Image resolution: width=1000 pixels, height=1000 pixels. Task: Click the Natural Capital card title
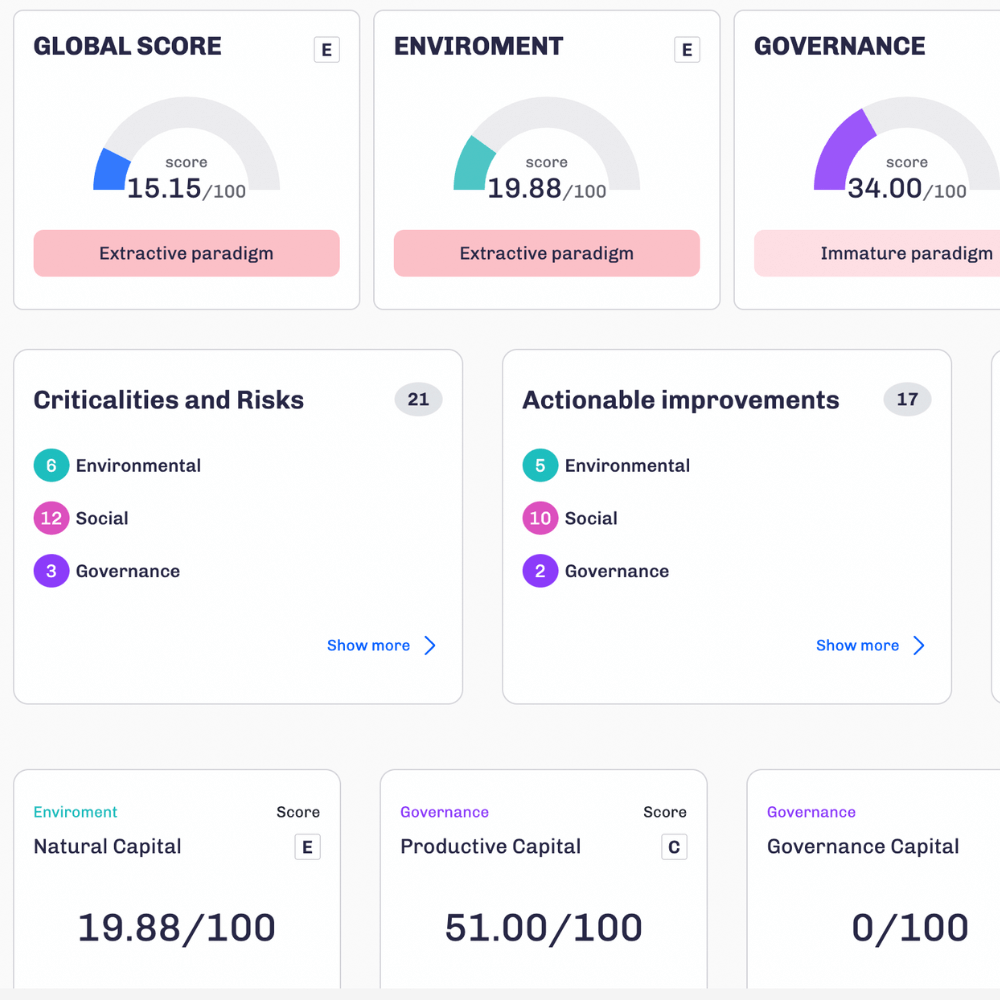tap(107, 846)
